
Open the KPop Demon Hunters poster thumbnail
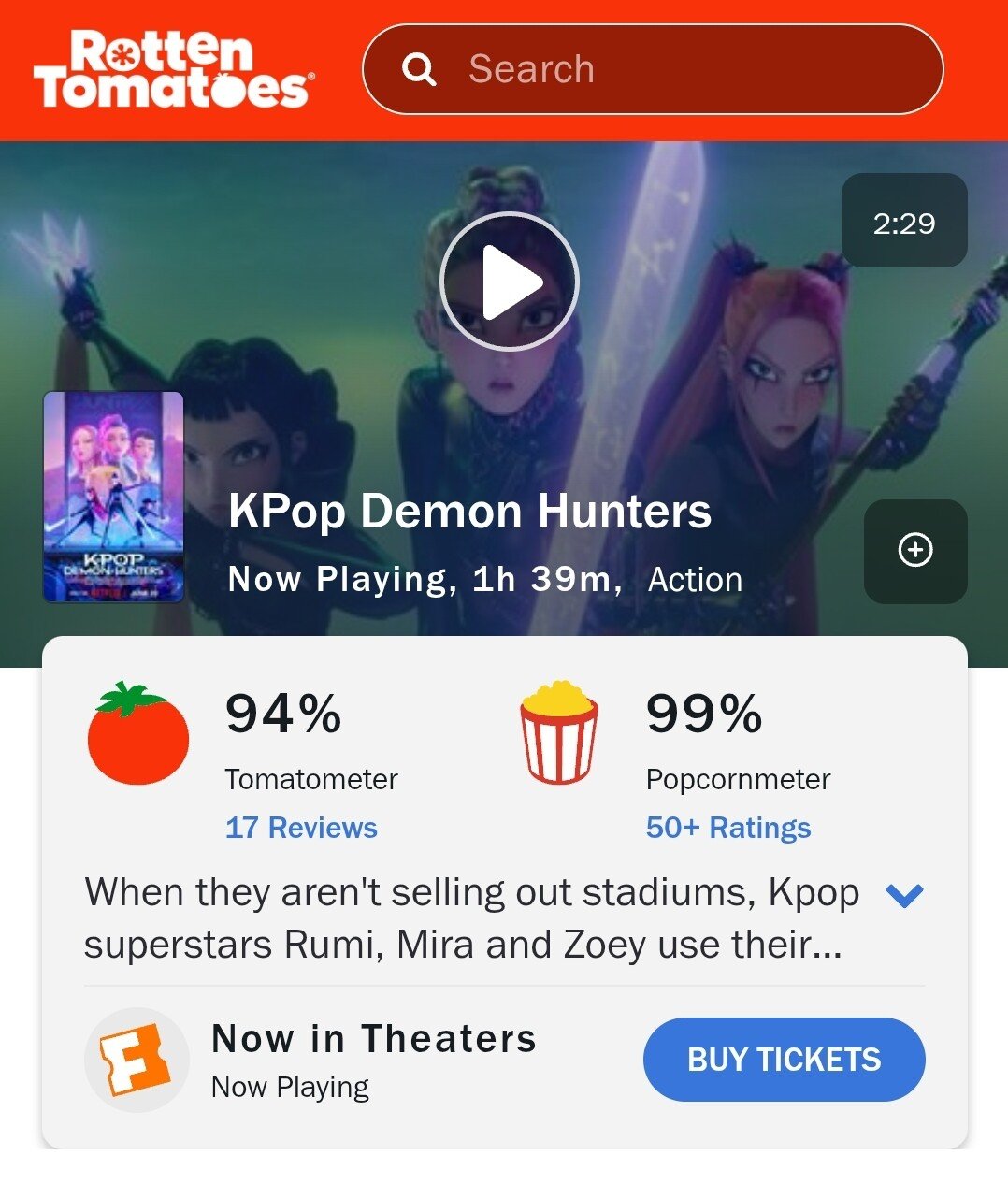[113, 497]
